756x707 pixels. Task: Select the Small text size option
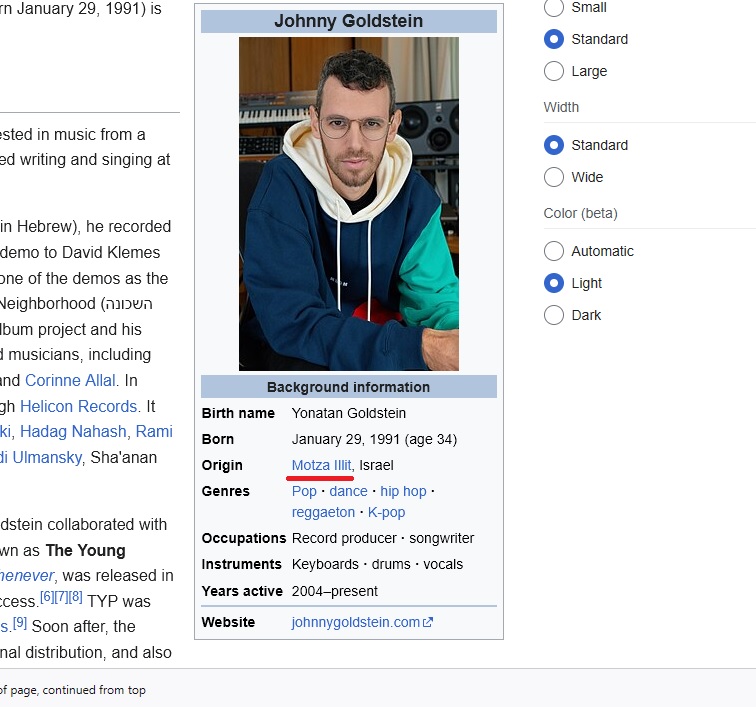pos(554,7)
